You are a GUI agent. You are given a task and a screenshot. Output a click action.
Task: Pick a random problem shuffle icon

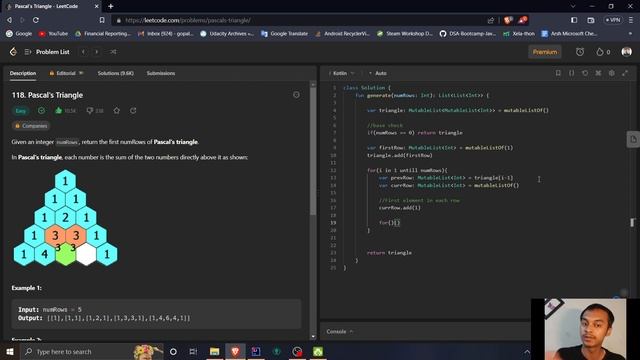113,52
